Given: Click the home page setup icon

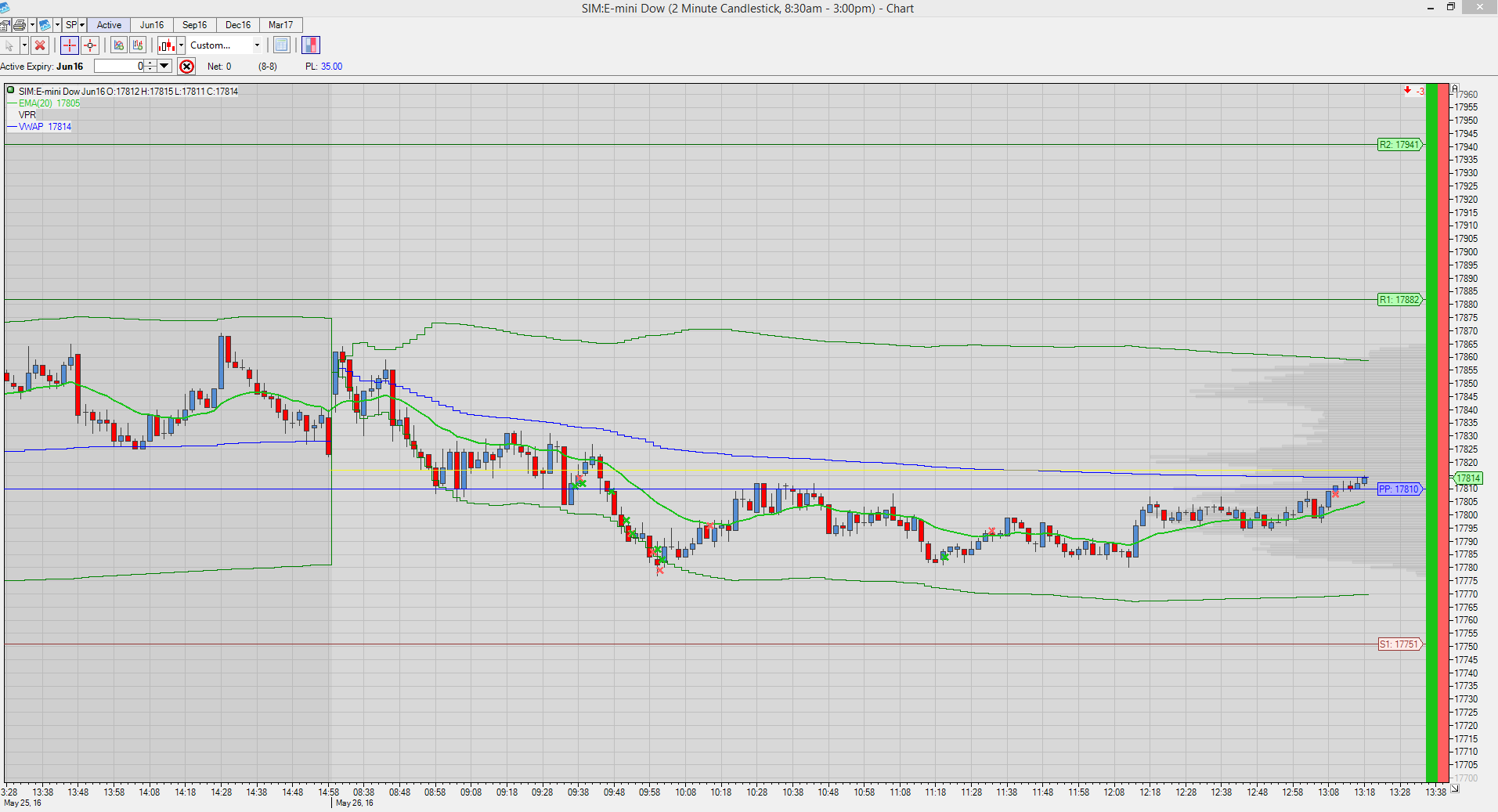Looking at the screenshot, I should click(x=5, y=25).
